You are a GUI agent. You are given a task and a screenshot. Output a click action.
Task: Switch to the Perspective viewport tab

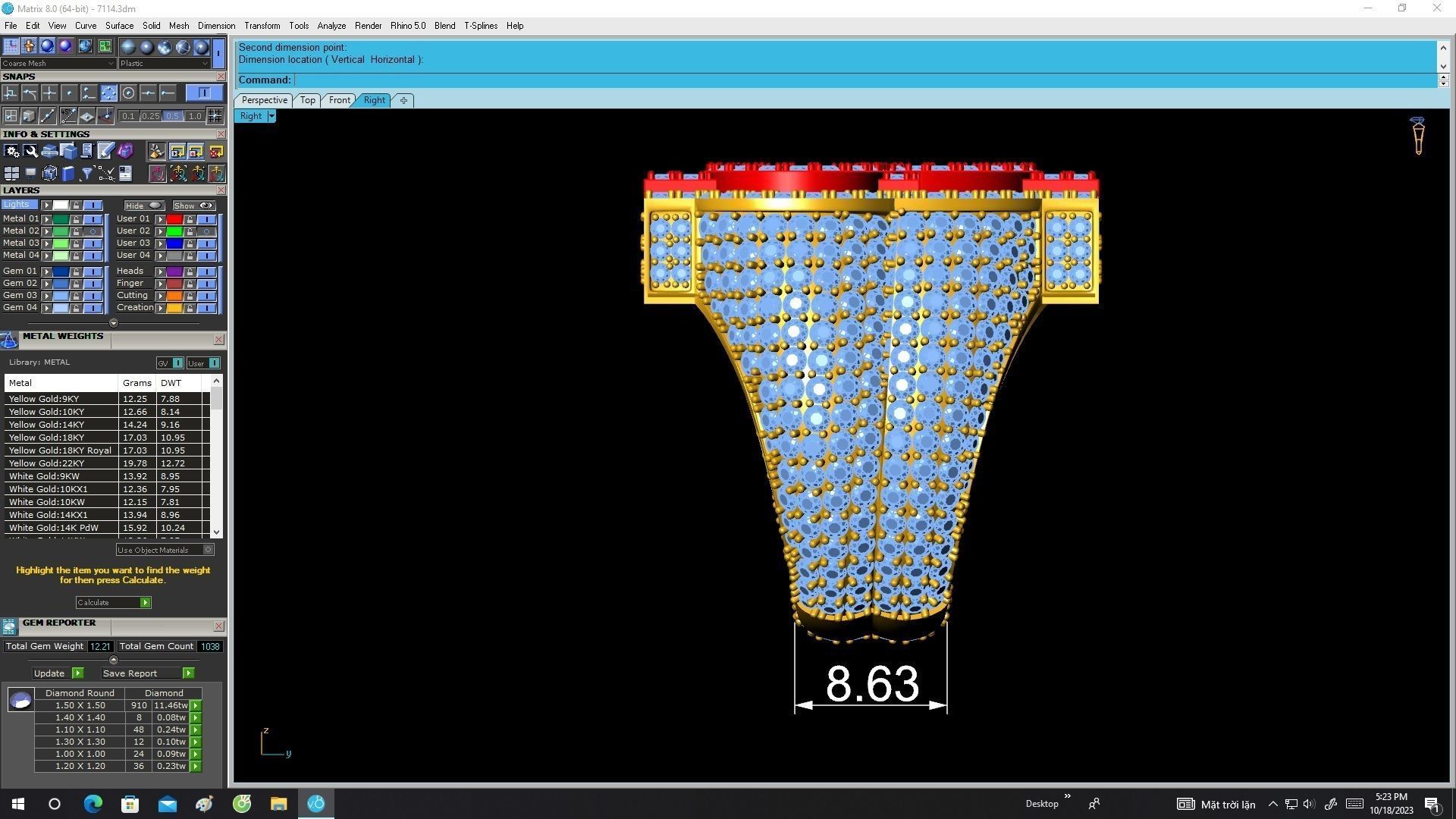point(264,100)
